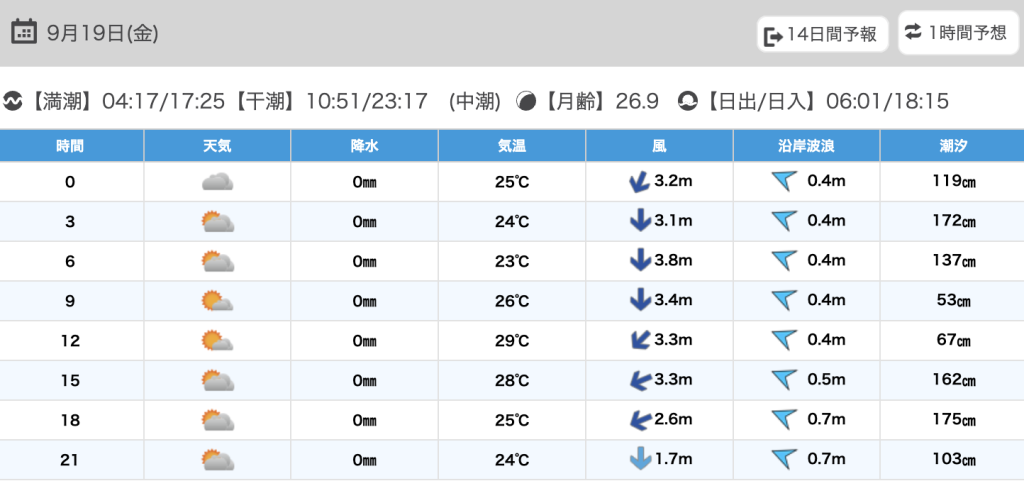Select the 沿岸波浪 column header
The image size is (1024, 481).
pos(806,146)
